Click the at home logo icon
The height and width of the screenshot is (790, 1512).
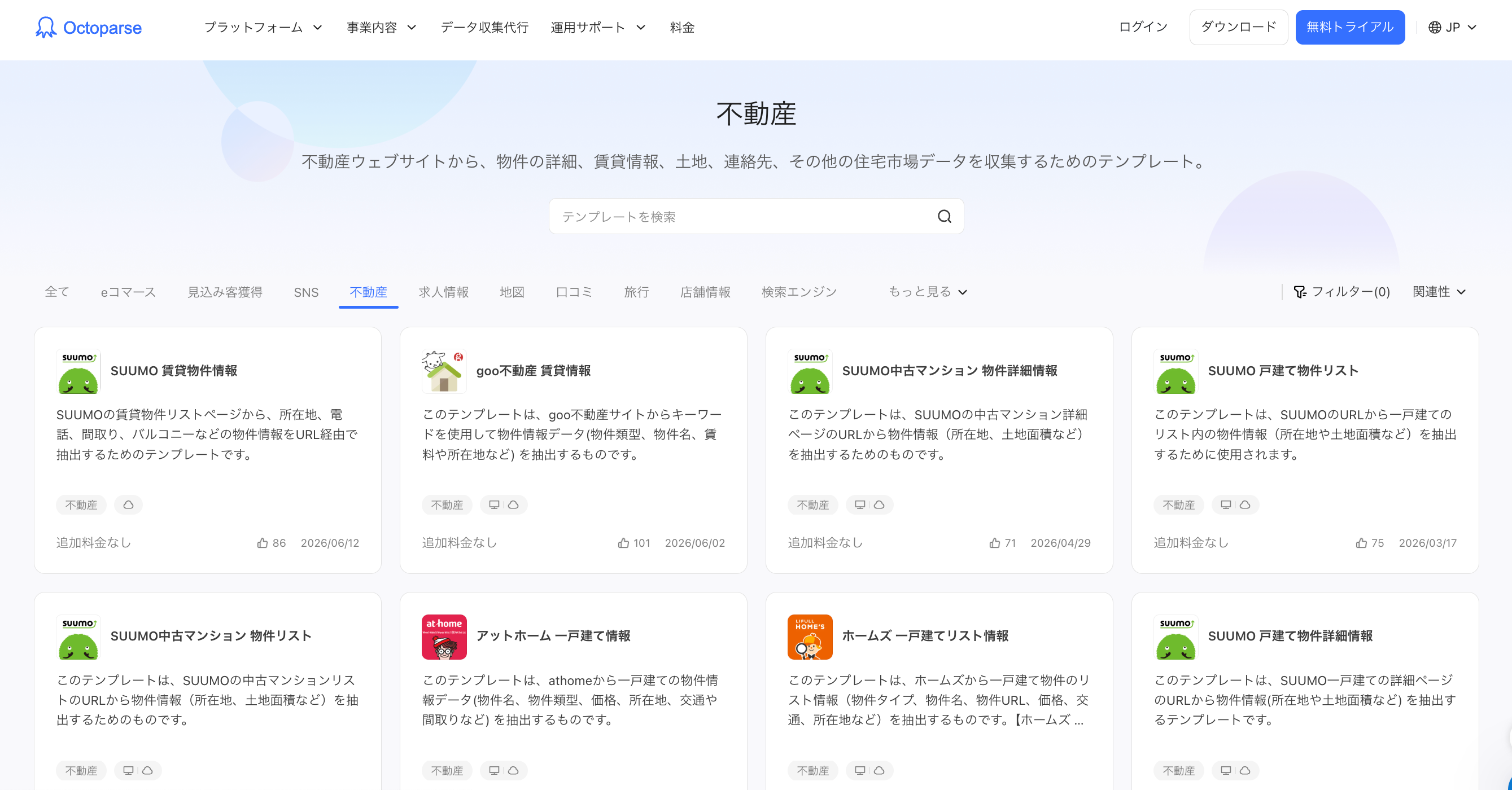click(x=444, y=637)
